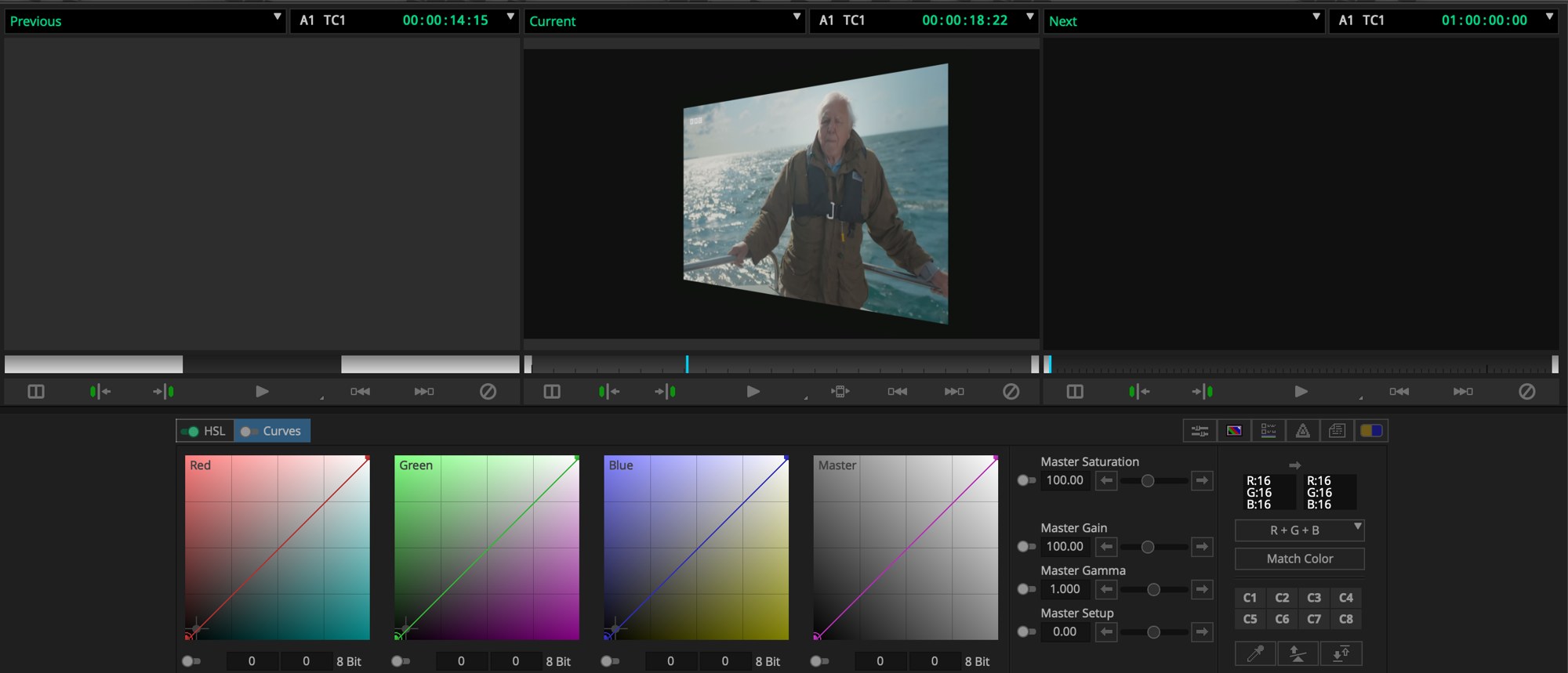This screenshot has width=1568, height=673.
Task: Play the Previous monitor clip
Action: click(x=262, y=391)
